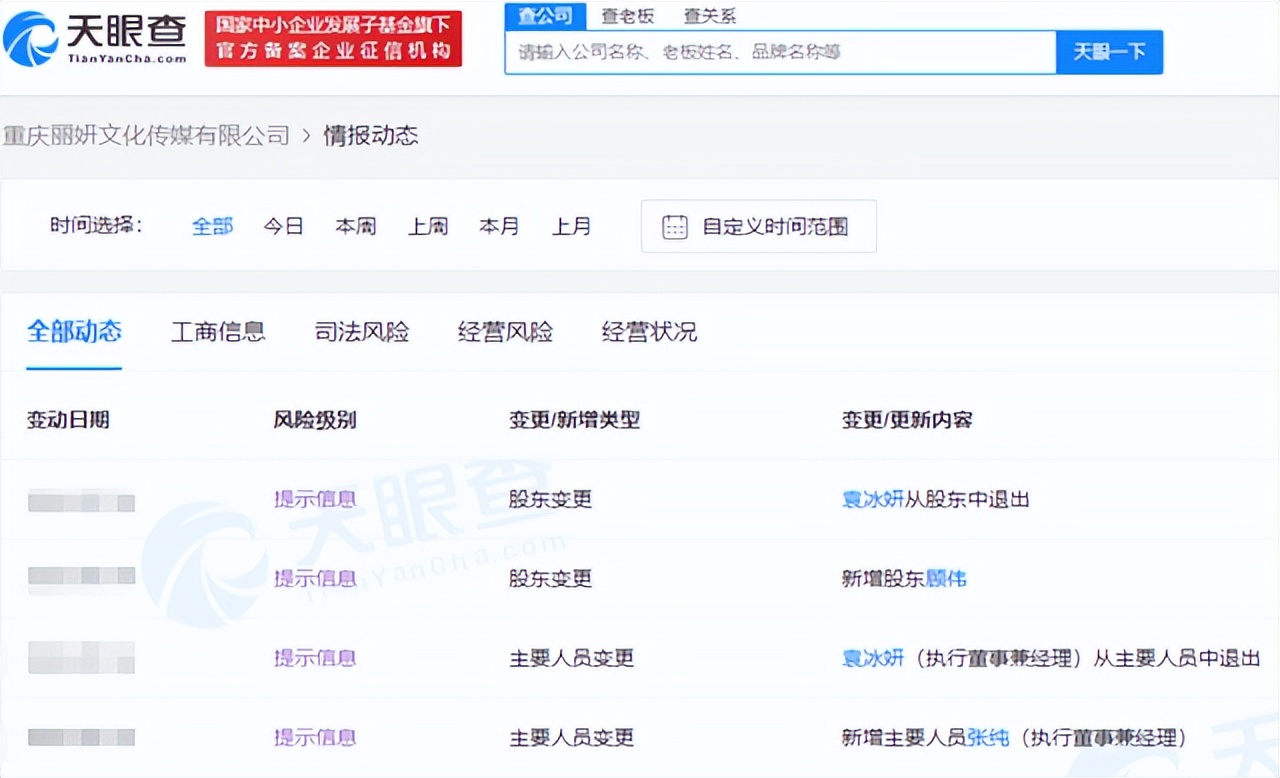Select the 全部动态 tab
This screenshot has height=778, width=1280.
click(x=74, y=332)
